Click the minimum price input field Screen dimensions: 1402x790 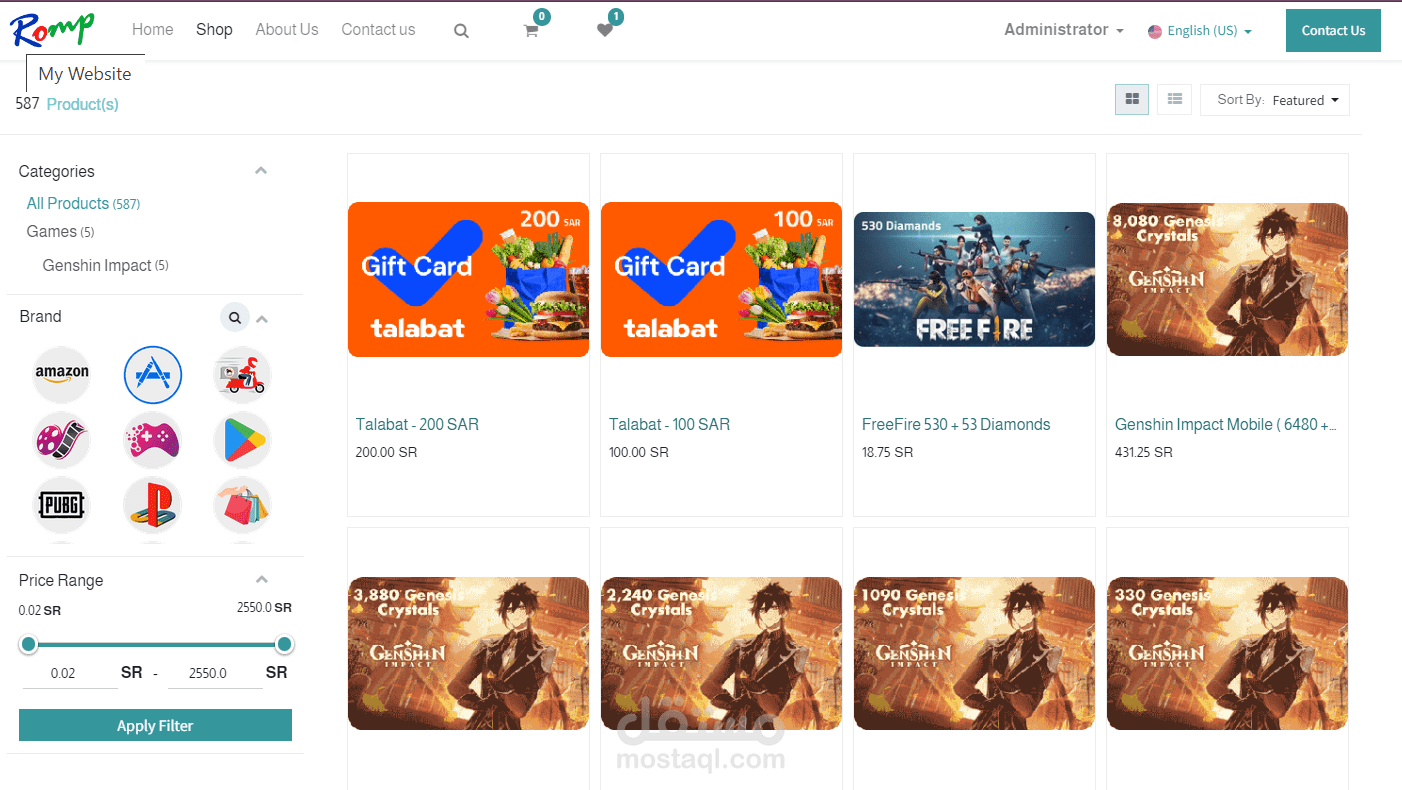(x=70, y=673)
